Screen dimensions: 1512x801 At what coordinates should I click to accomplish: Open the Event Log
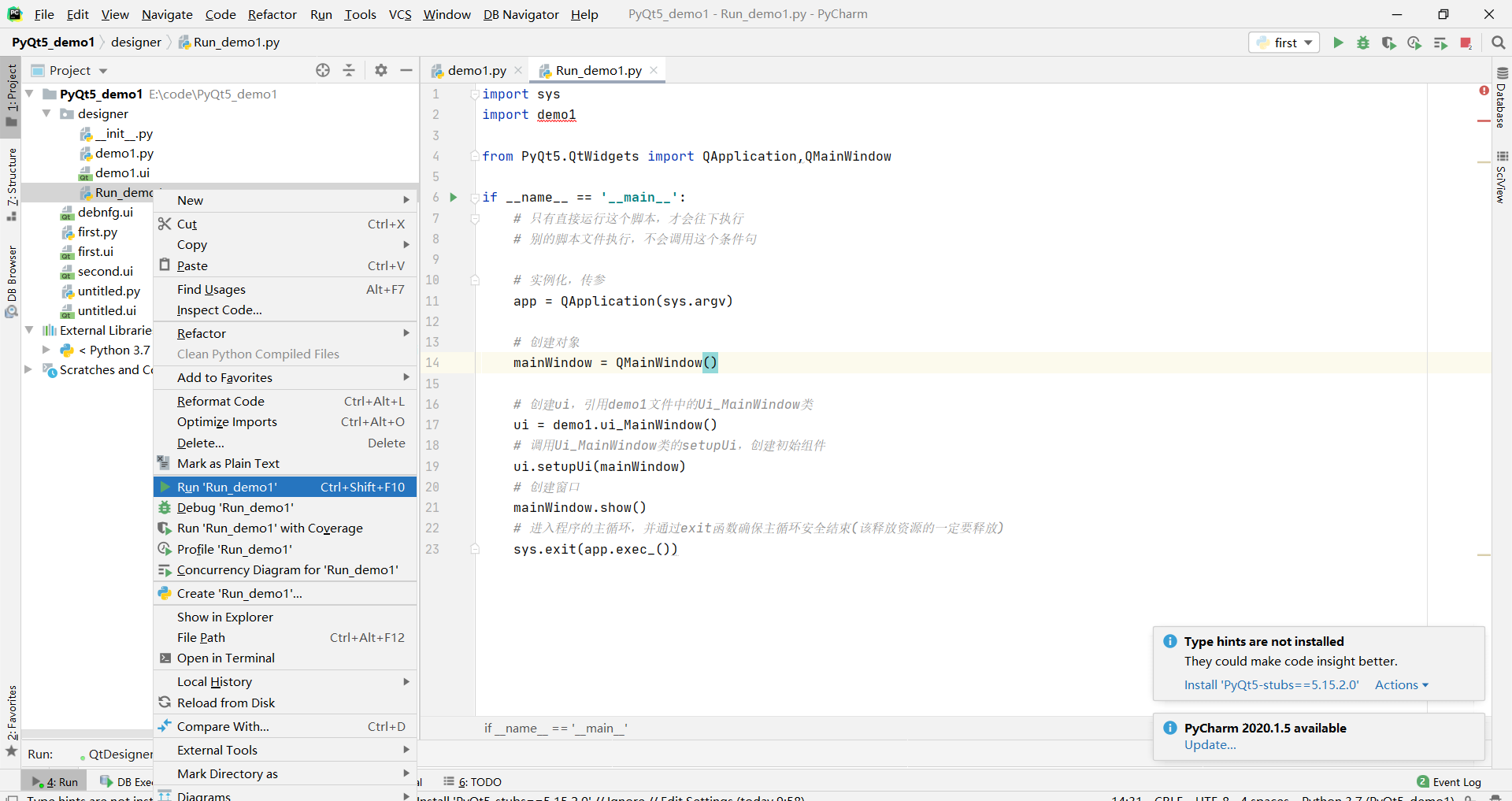1449,781
